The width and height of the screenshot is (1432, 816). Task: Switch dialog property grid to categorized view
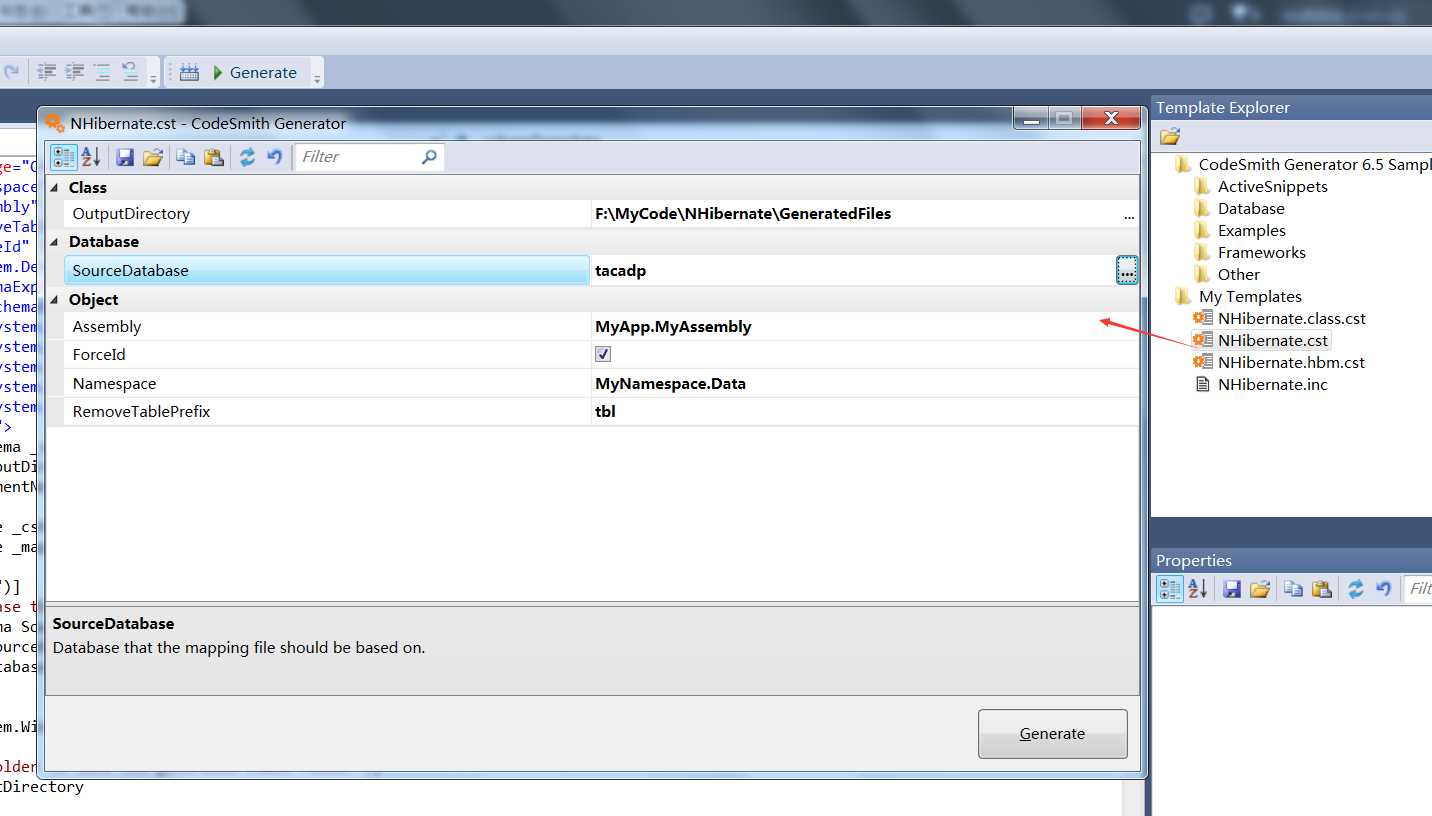click(63, 157)
